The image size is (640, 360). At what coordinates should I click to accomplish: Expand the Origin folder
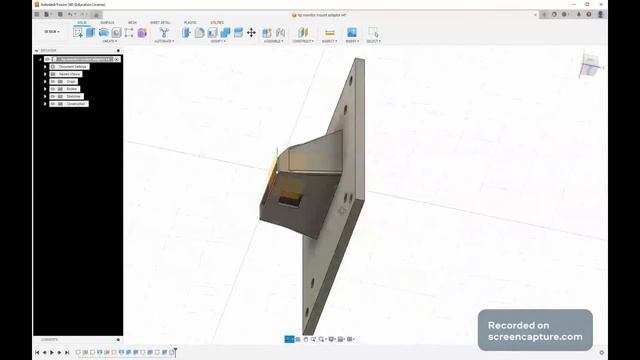(x=45, y=82)
